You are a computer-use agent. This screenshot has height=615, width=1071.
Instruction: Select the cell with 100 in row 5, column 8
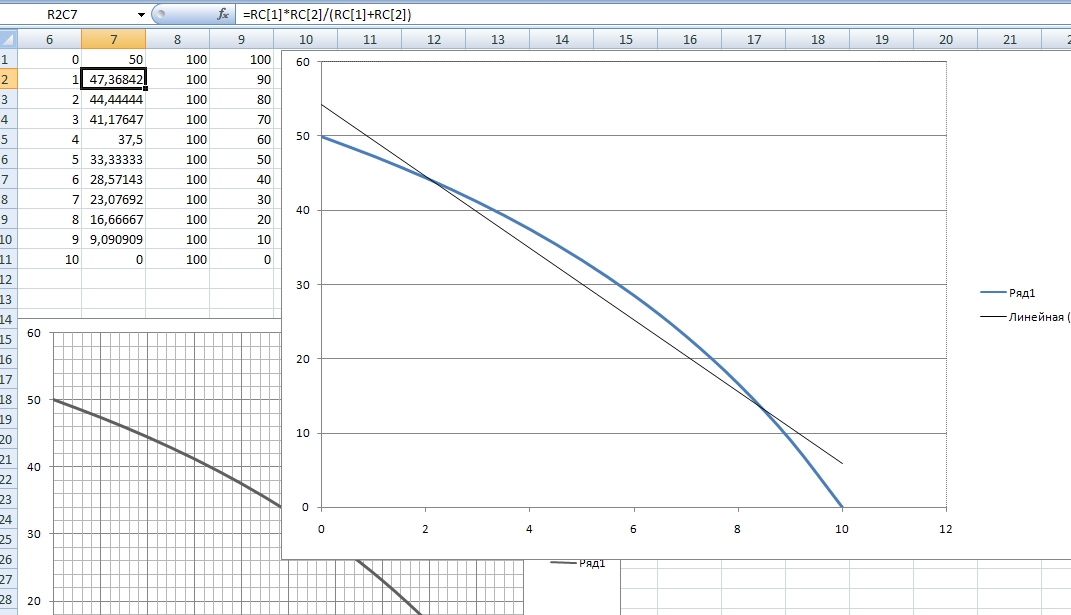(x=178, y=139)
